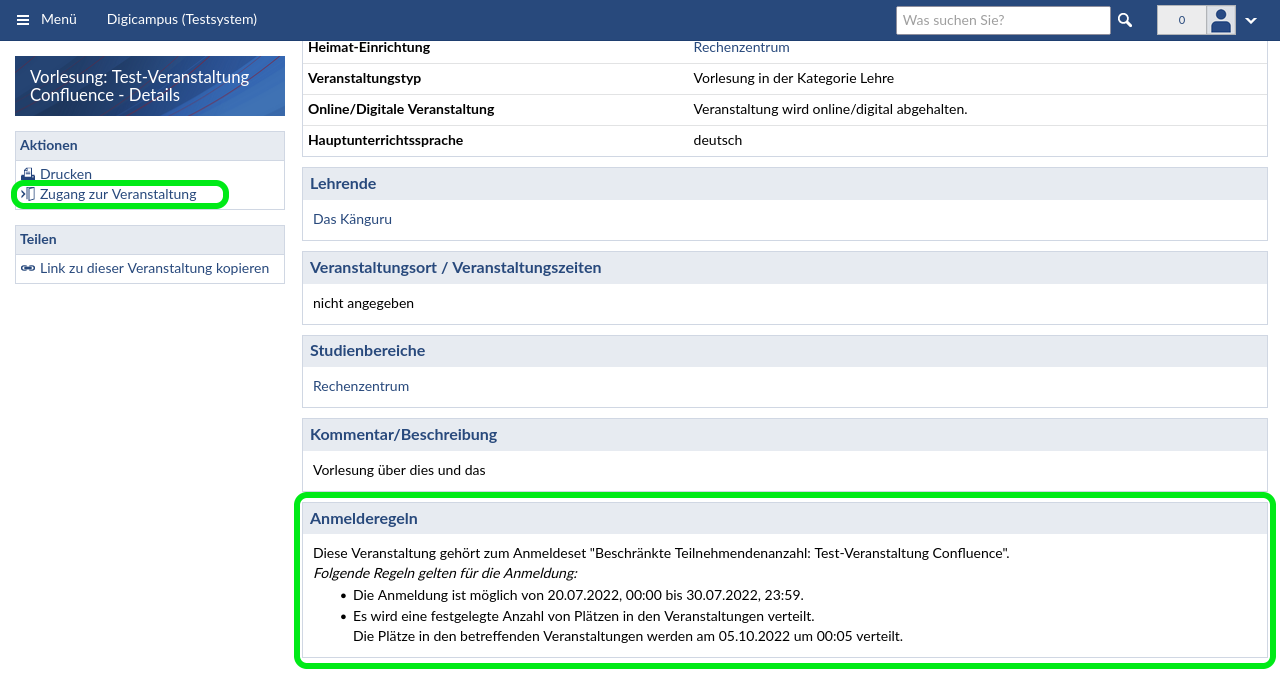Focus the 'Was suchen Sie?' search field
This screenshot has height=700, width=1280.
tap(1002, 20)
